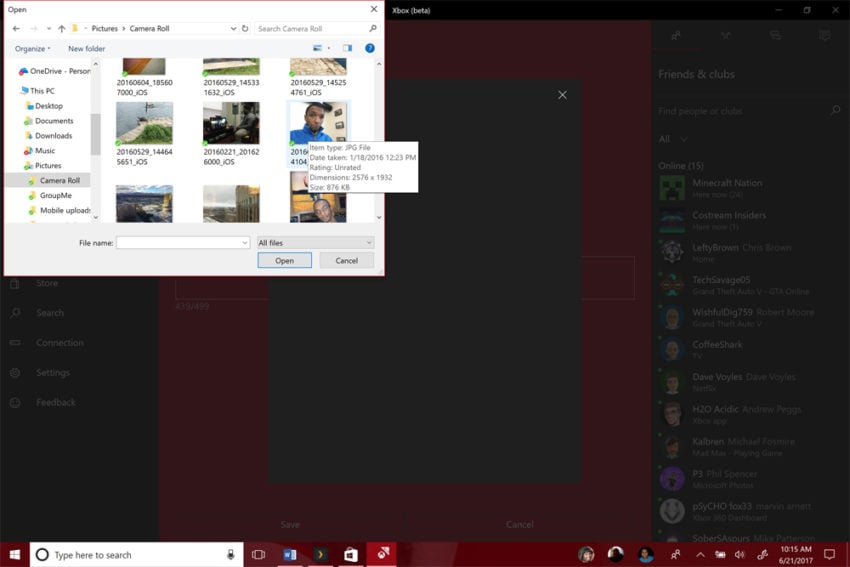Select Camera Roll in navigation tree
The width and height of the screenshot is (850, 567).
48,180
